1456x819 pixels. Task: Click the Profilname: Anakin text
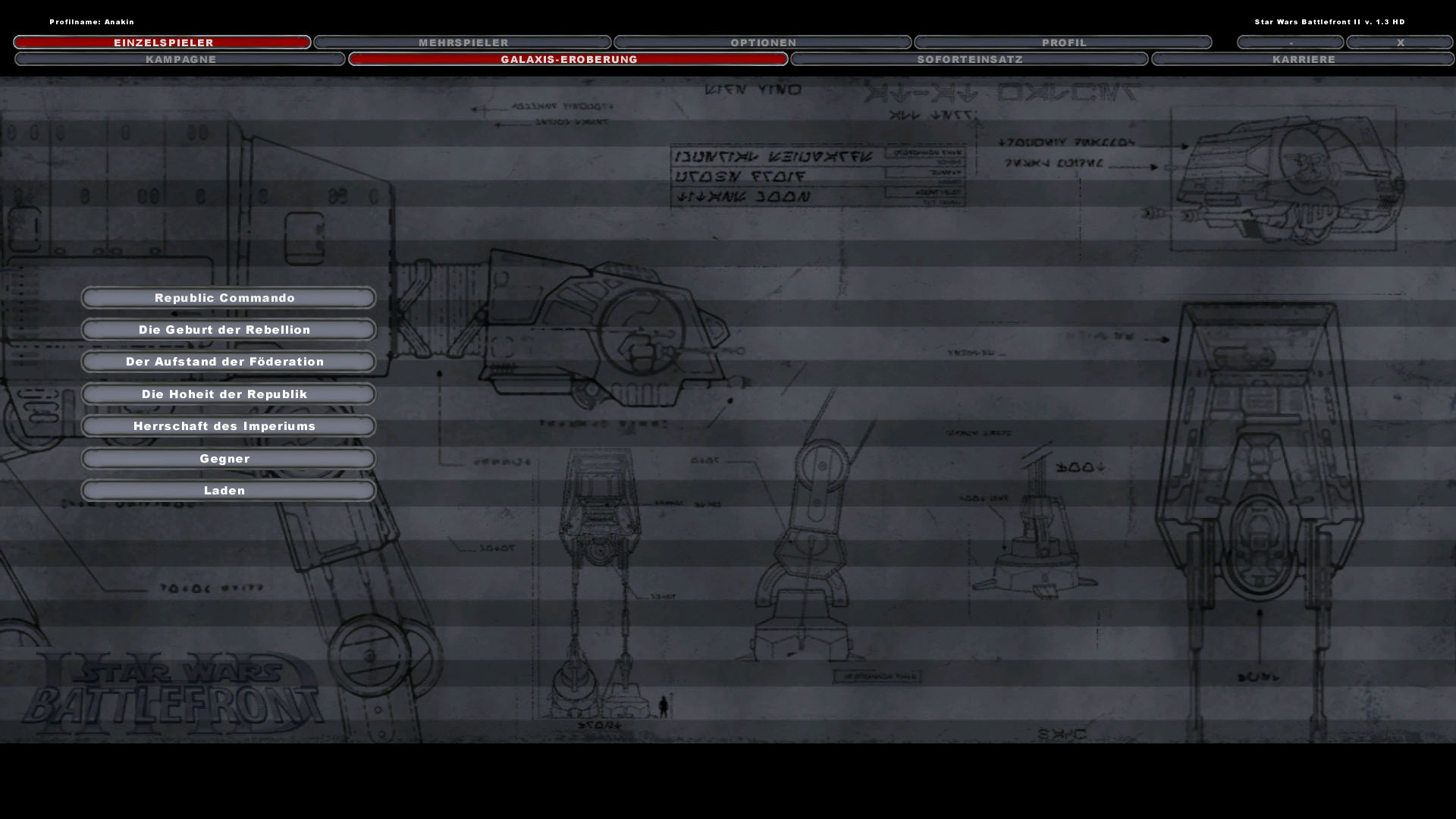coord(92,22)
